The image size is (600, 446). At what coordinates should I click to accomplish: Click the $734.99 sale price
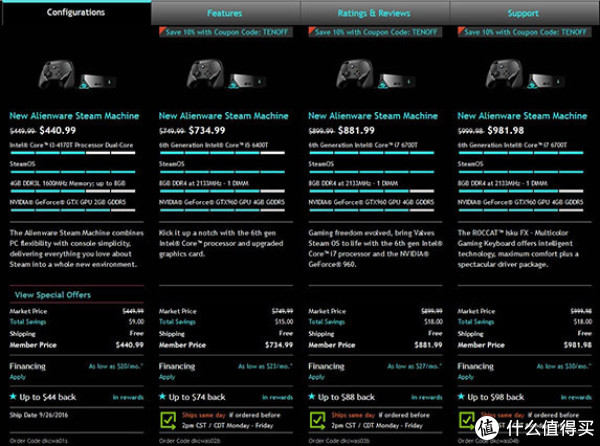click(x=207, y=130)
